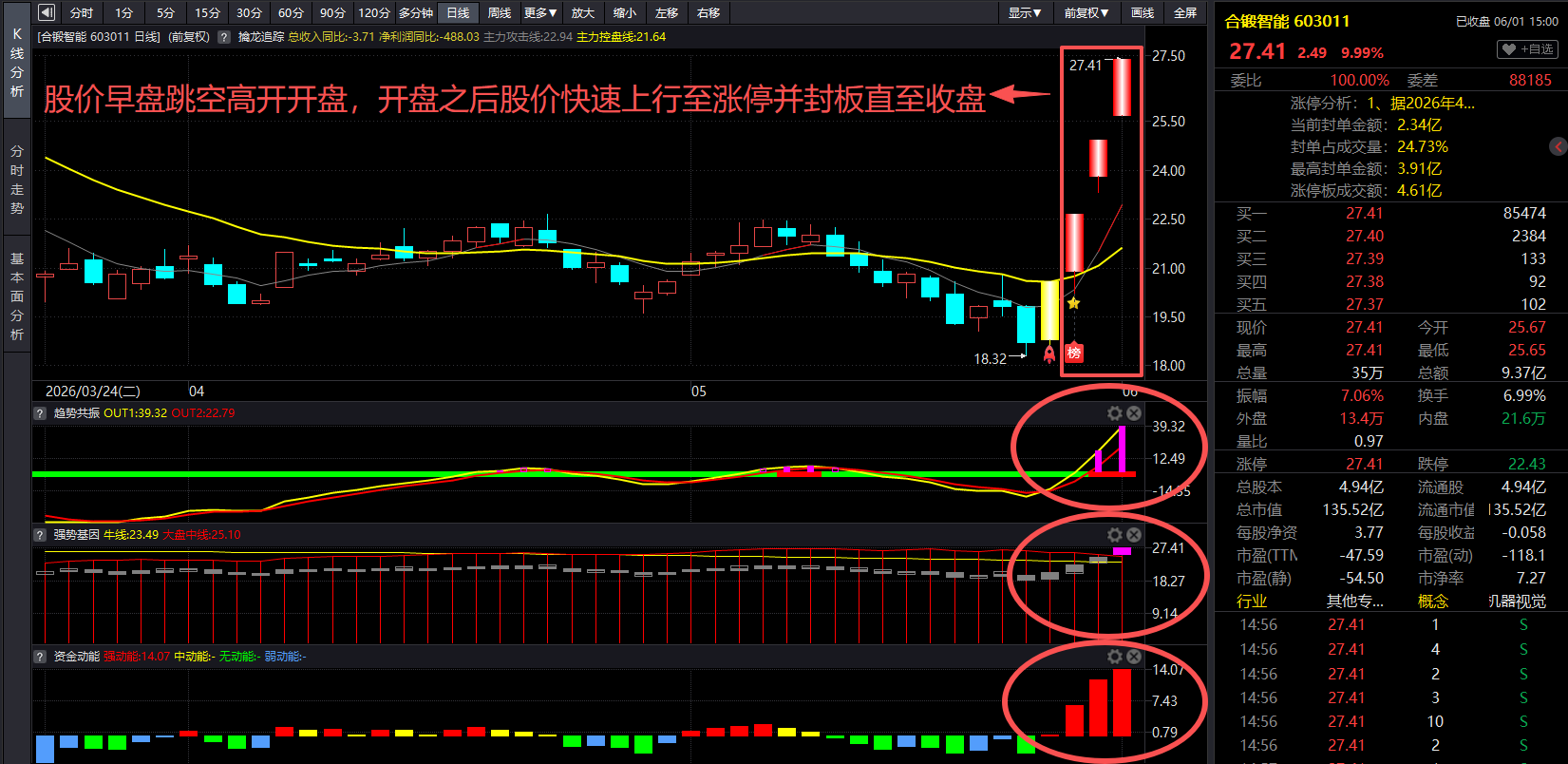Expand the 更多 periods dropdown
1568x764 pixels.
540,12
